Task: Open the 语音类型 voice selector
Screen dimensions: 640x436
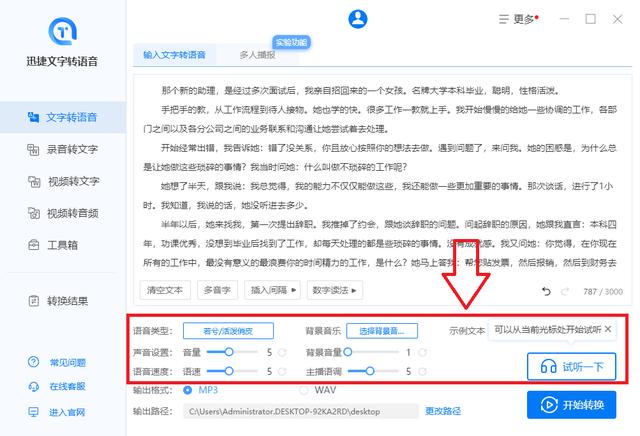Action: 228,331
